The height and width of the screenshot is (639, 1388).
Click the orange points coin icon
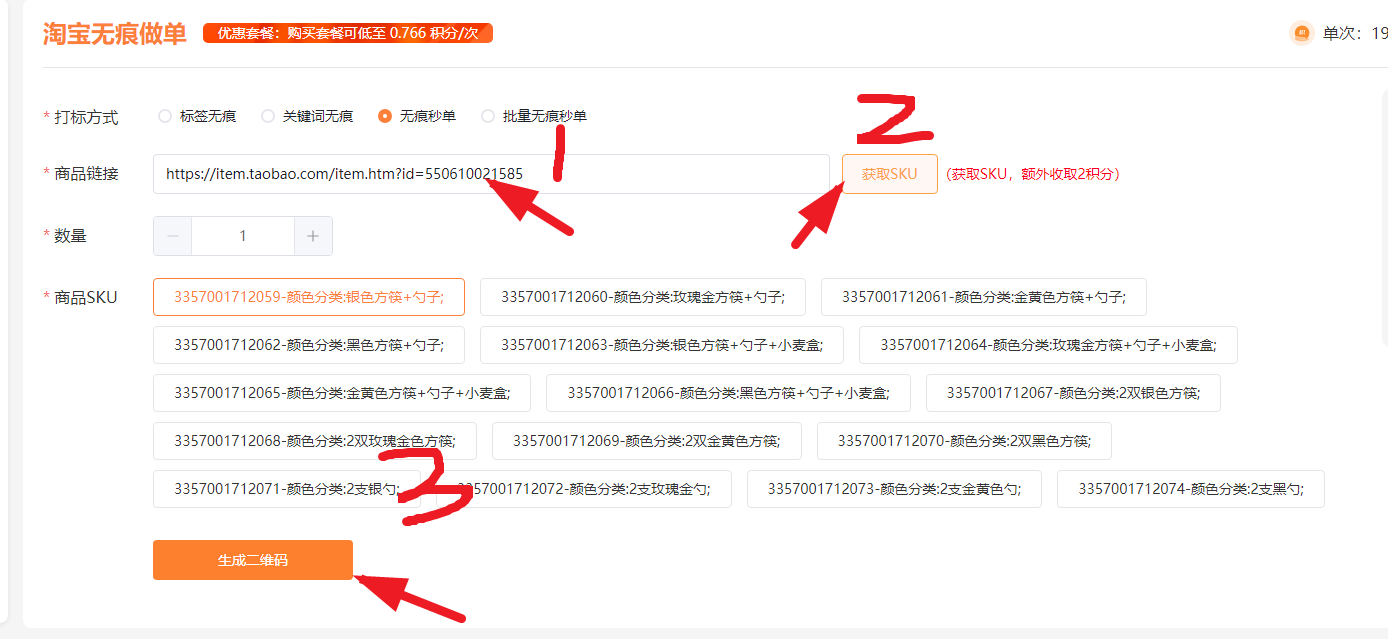[1302, 33]
